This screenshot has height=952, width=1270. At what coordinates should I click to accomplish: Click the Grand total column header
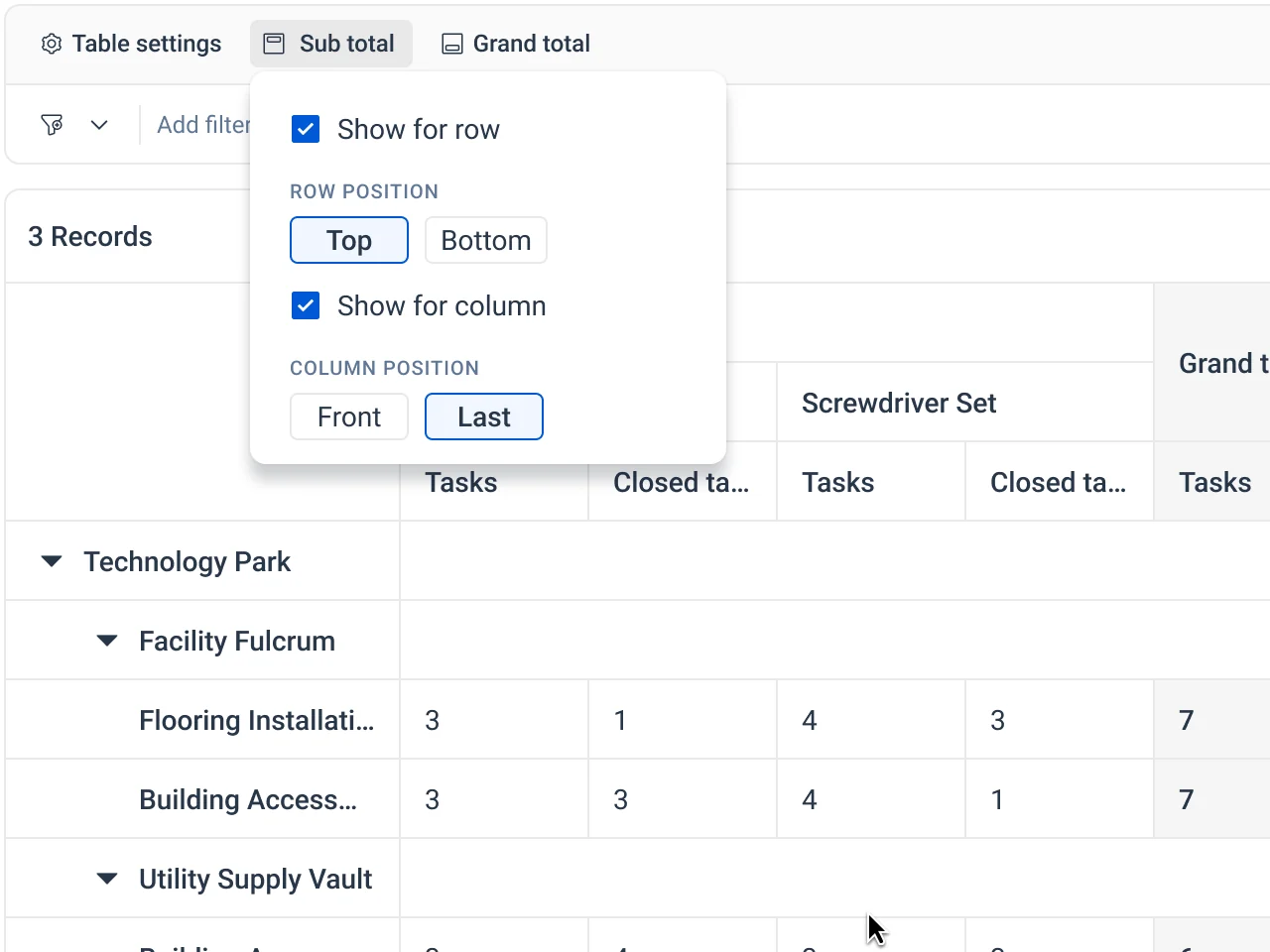pos(1212,363)
